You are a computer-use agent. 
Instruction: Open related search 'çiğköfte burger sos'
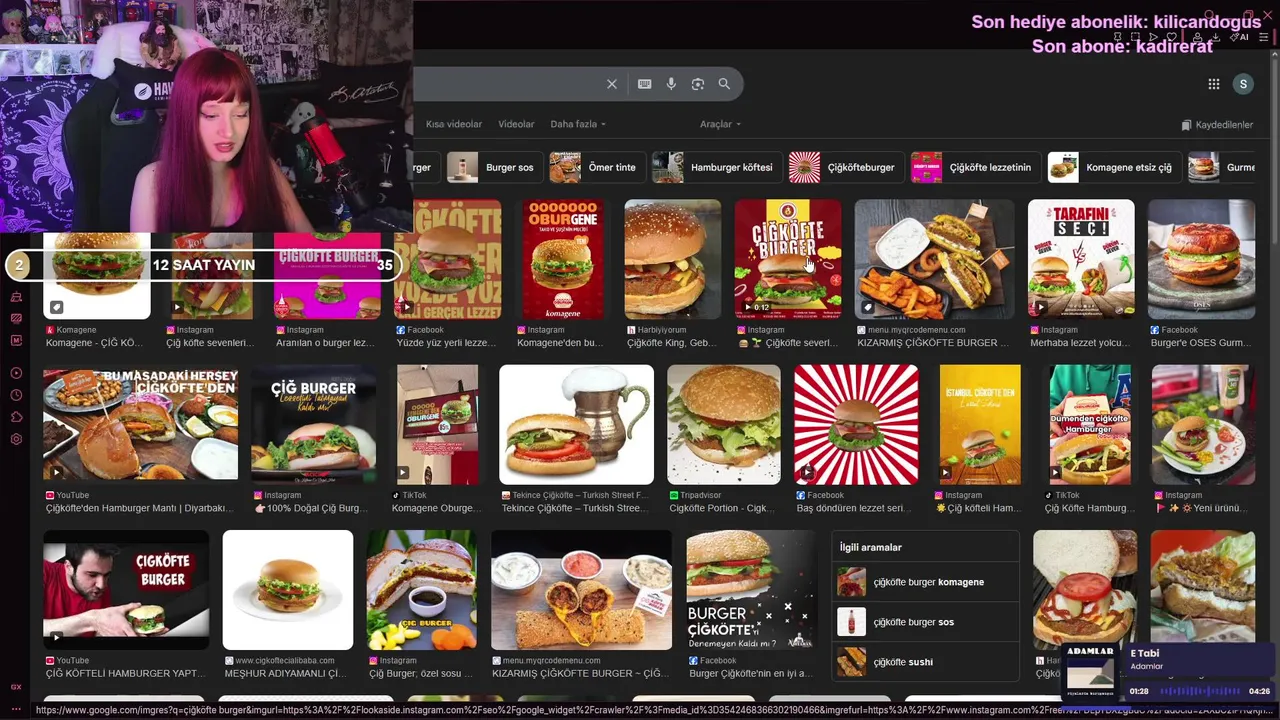click(x=925, y=622)
